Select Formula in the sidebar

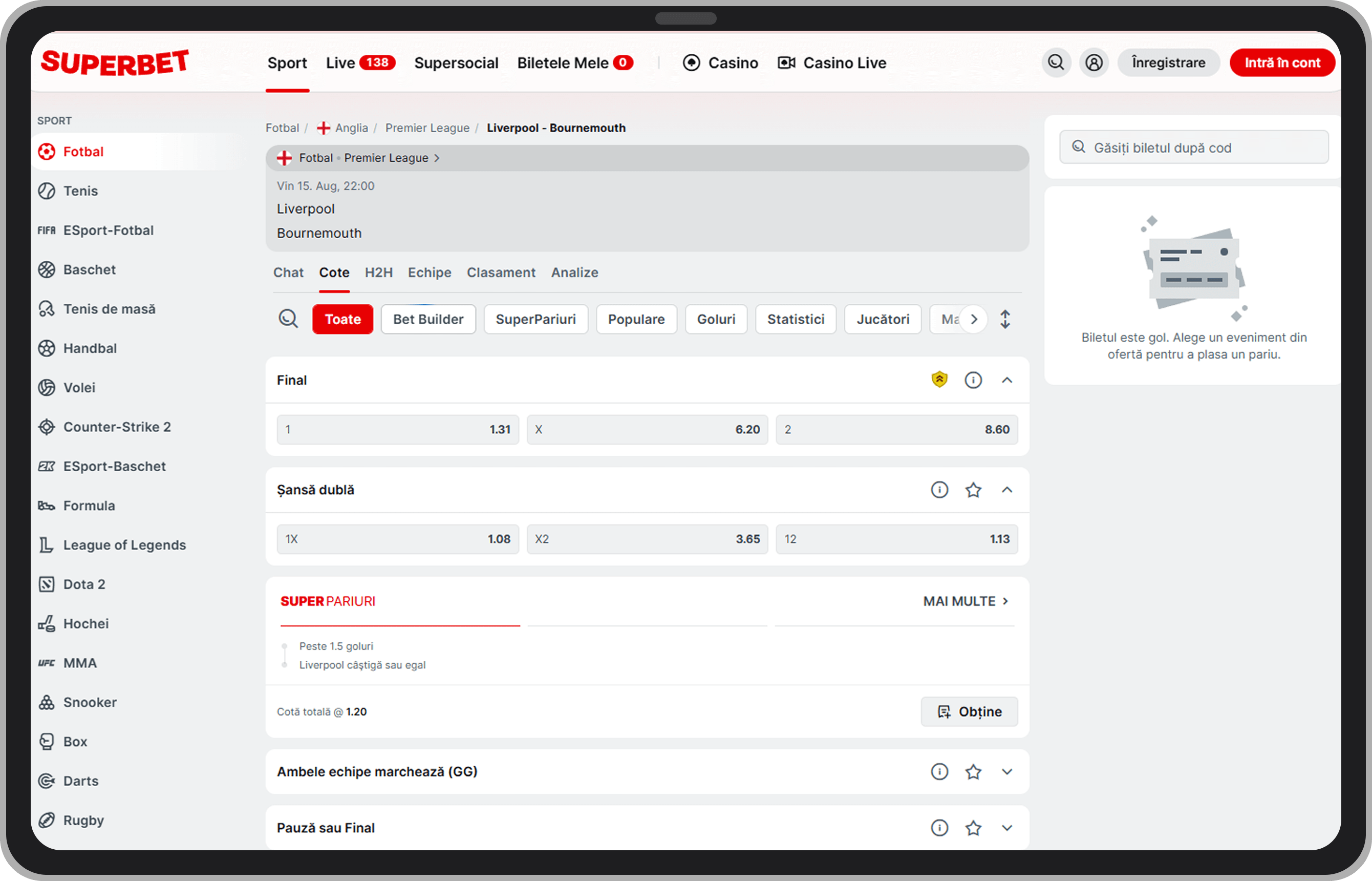point(76,506)
